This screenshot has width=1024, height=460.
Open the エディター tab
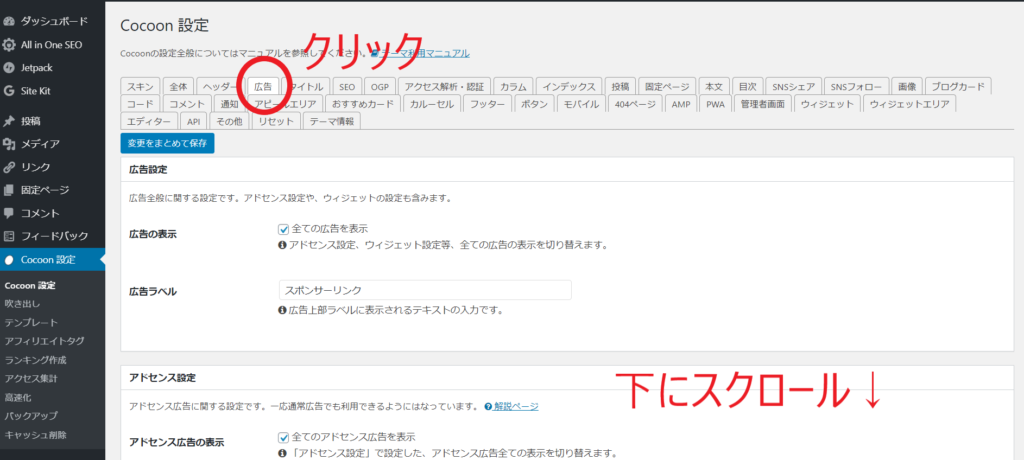(148, 122)
